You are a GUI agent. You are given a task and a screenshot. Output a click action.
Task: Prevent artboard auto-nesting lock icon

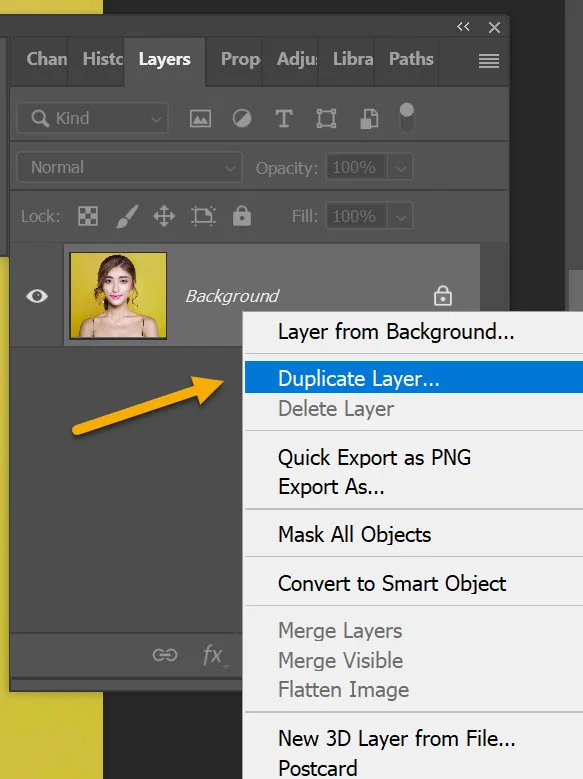[x=203, y=216]
